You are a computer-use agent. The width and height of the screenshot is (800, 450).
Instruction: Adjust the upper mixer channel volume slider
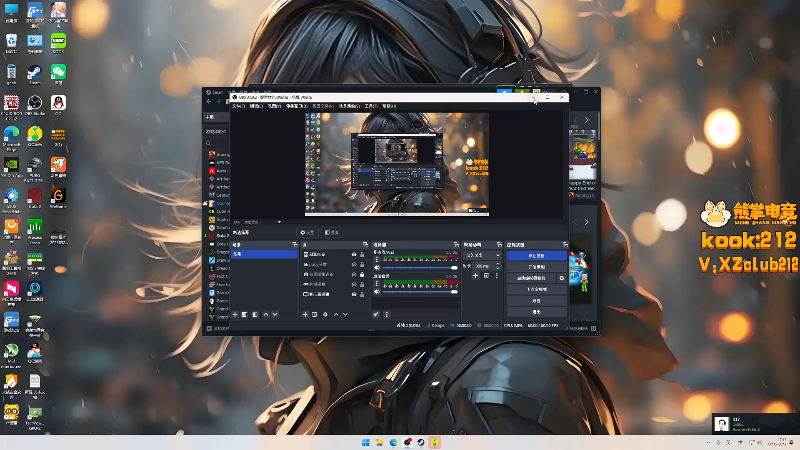pos(420,267)
